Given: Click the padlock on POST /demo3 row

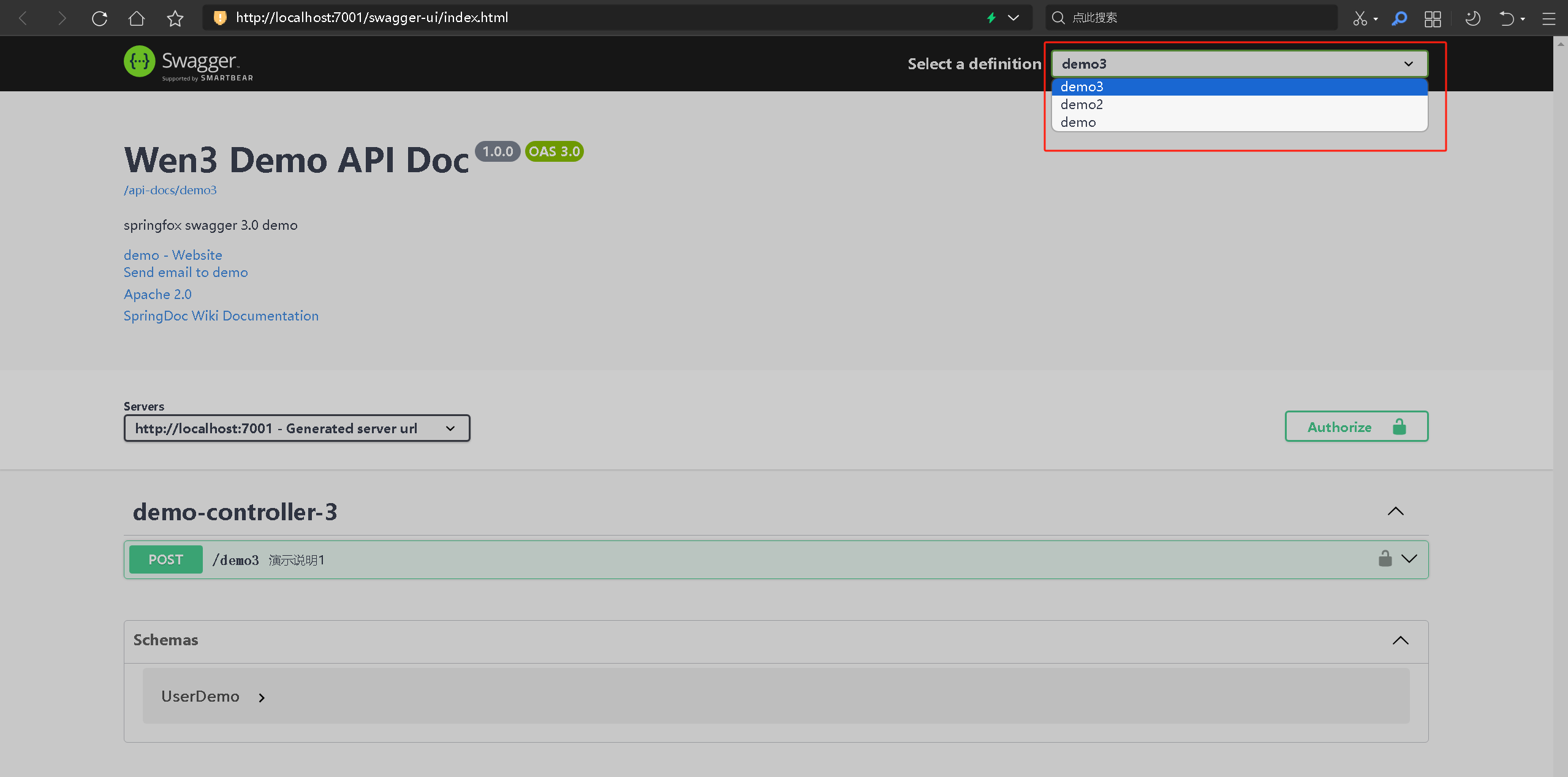Looking at the screenshot, I should pyautogui.click(x=1385, y=559).
